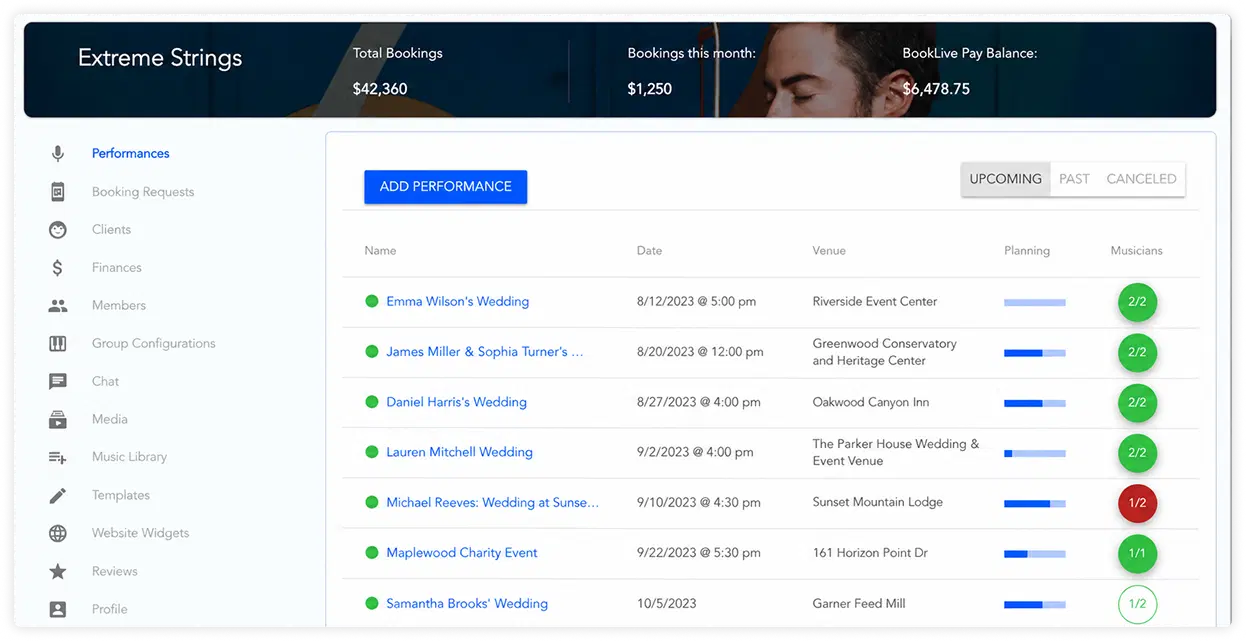Click the Website Widgets globe icon

point(58,534)
